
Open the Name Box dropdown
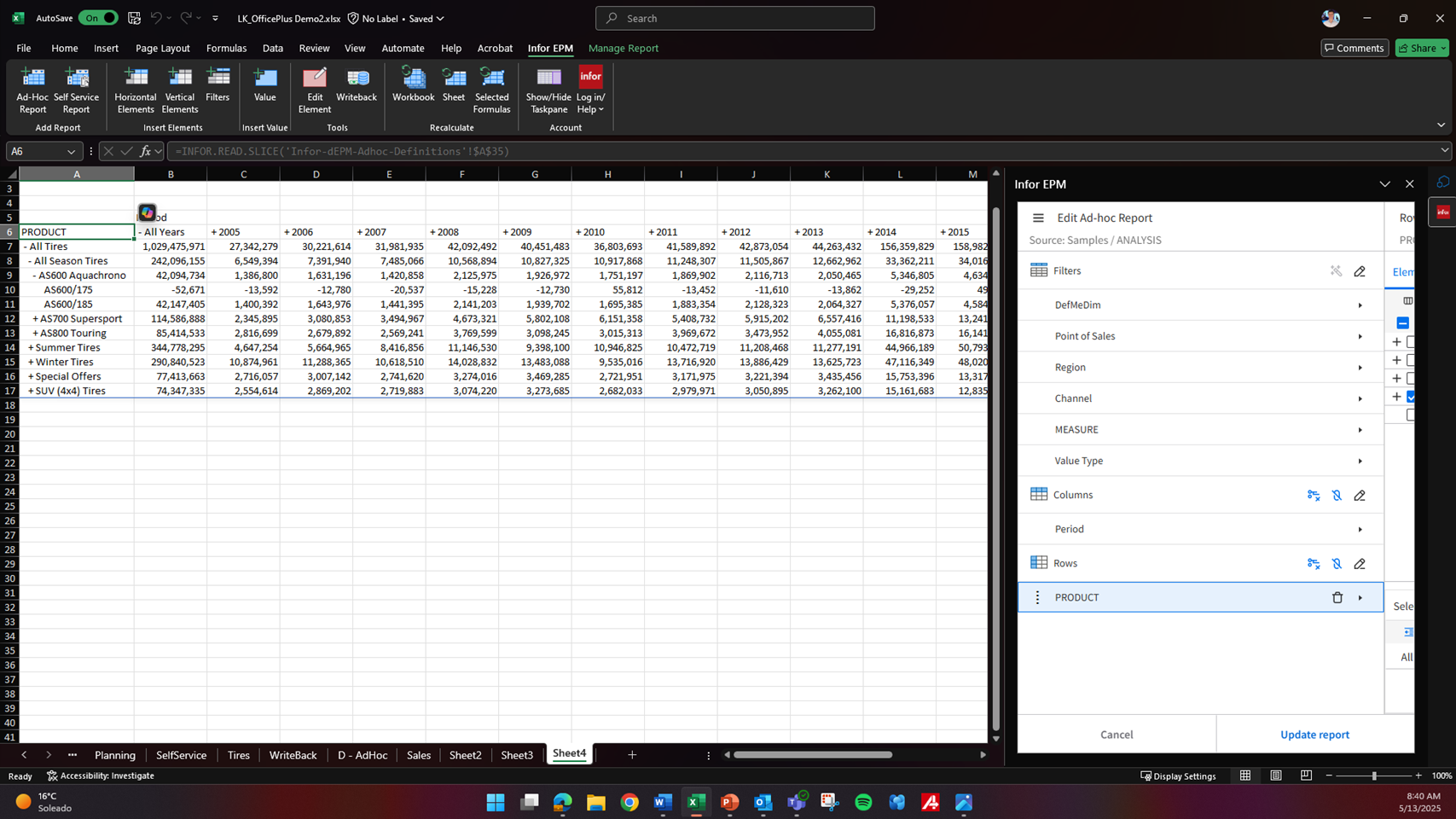[x=71, y=151]
